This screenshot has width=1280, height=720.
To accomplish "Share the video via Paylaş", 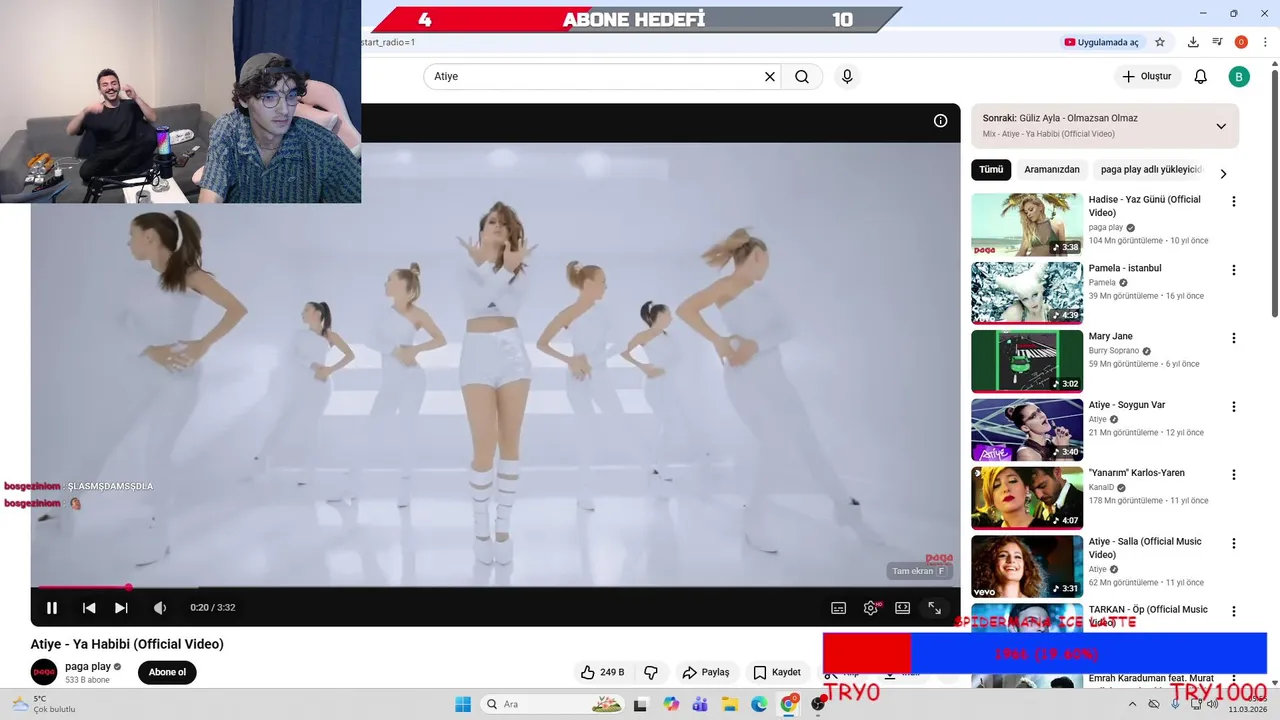I will [706, 672].
